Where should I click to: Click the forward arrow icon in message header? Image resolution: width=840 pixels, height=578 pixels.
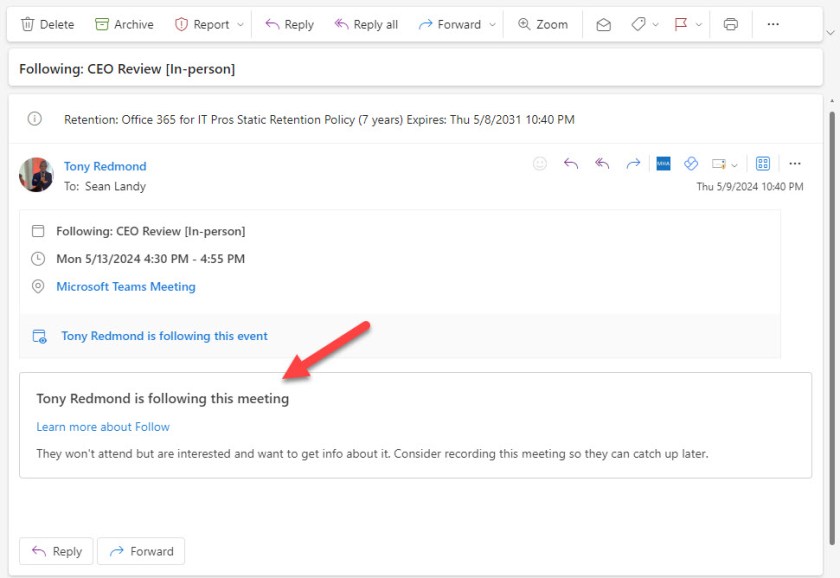[x=633, y=163]
